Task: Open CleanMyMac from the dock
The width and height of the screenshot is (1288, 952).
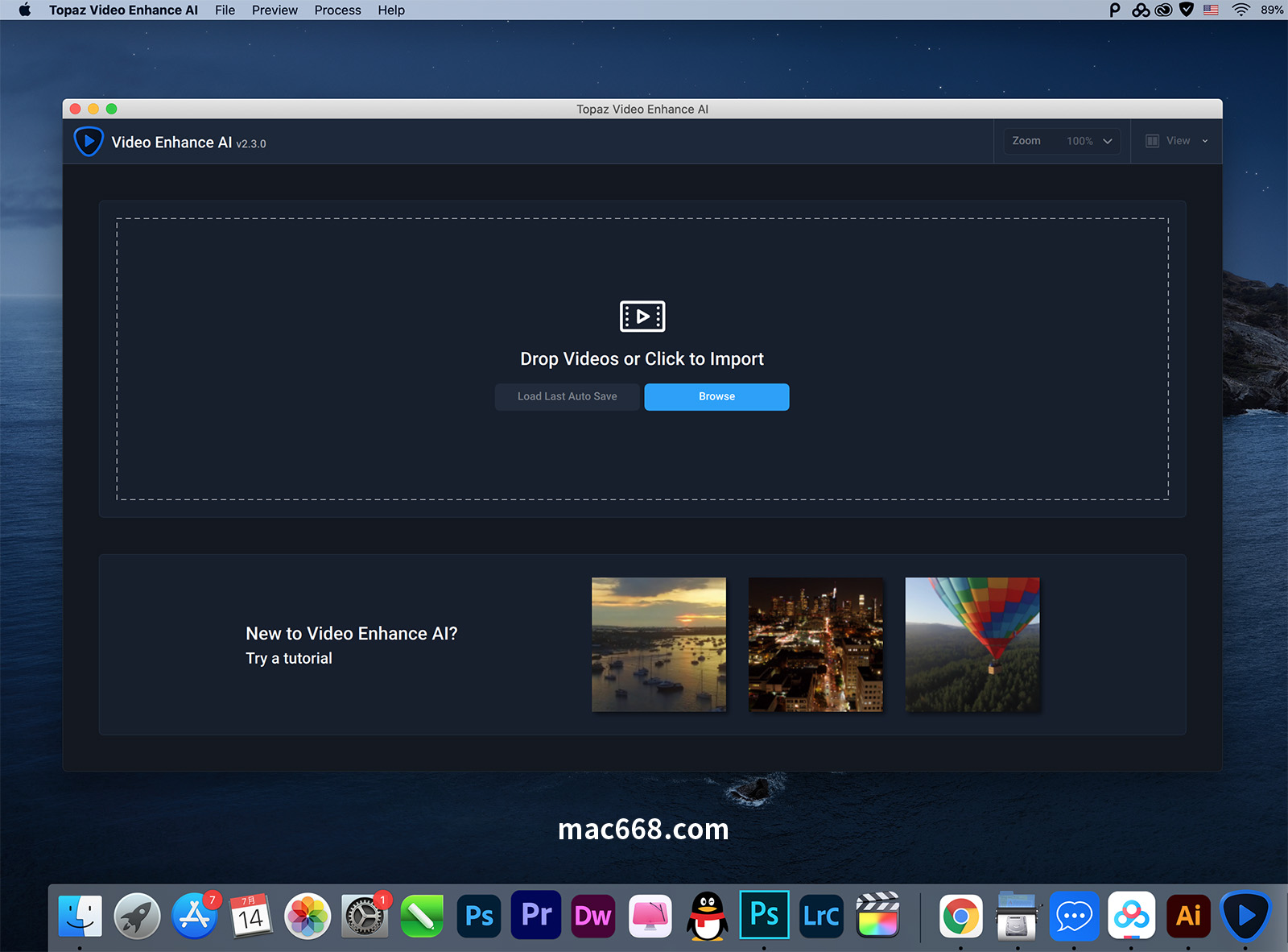Action: coord(650,916)
